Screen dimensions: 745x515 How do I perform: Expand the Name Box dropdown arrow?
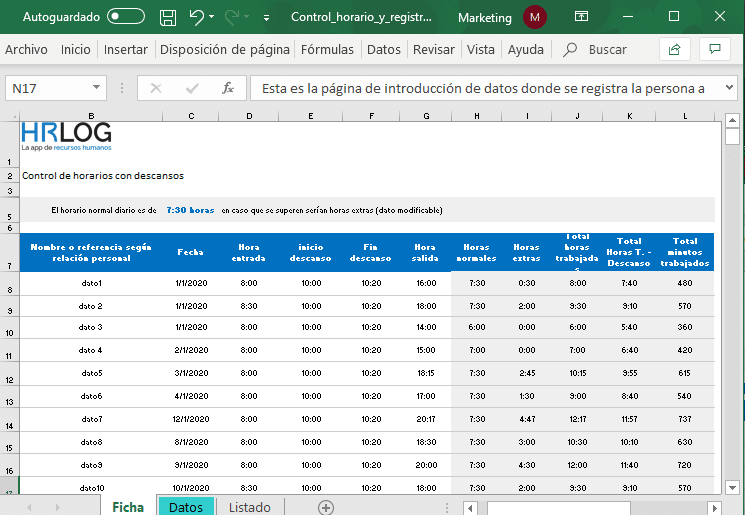[97, 88]
